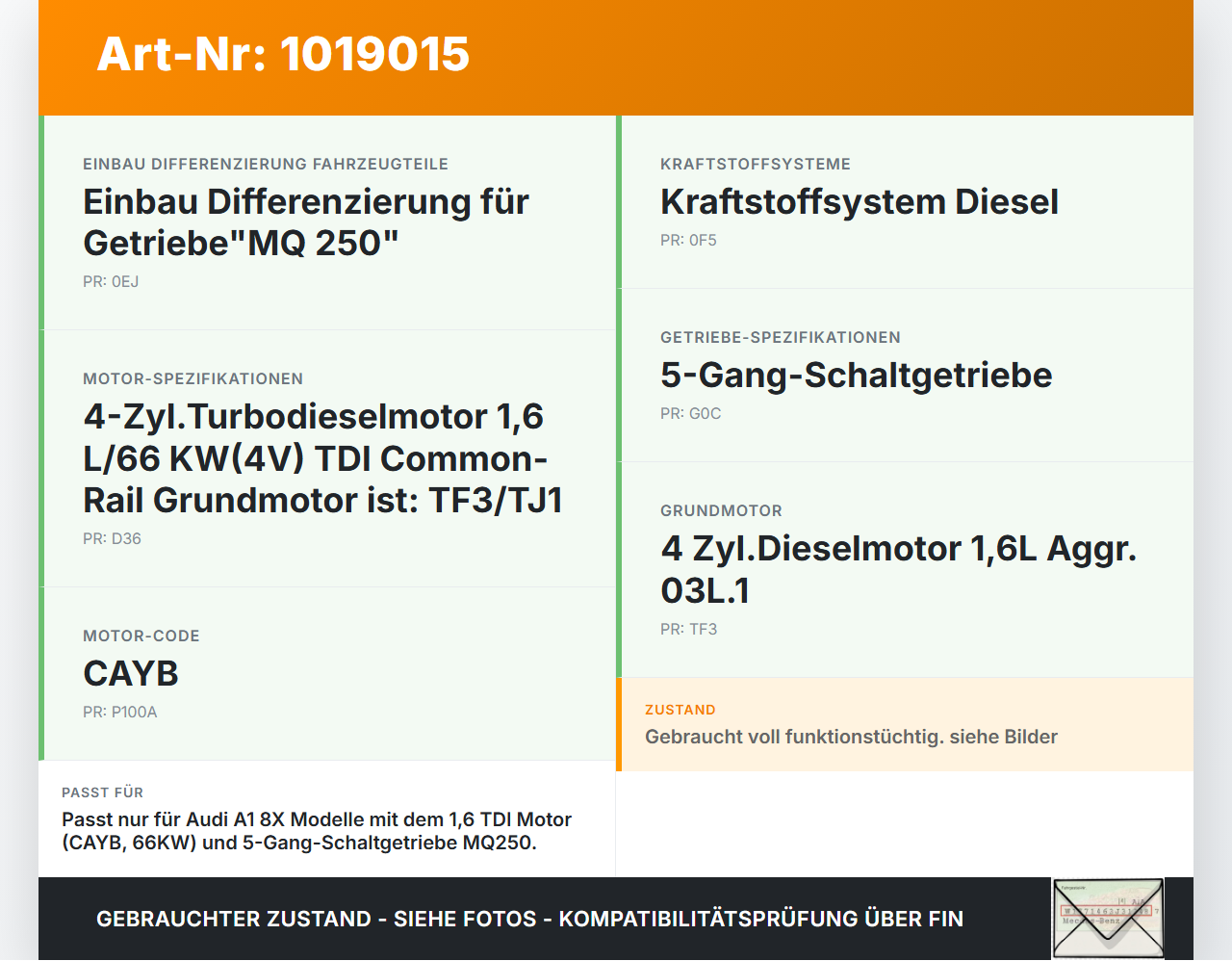The image size is (1232, 961).
Task: Select the article number 1019015 heading
Action: [x=282, y=55]
